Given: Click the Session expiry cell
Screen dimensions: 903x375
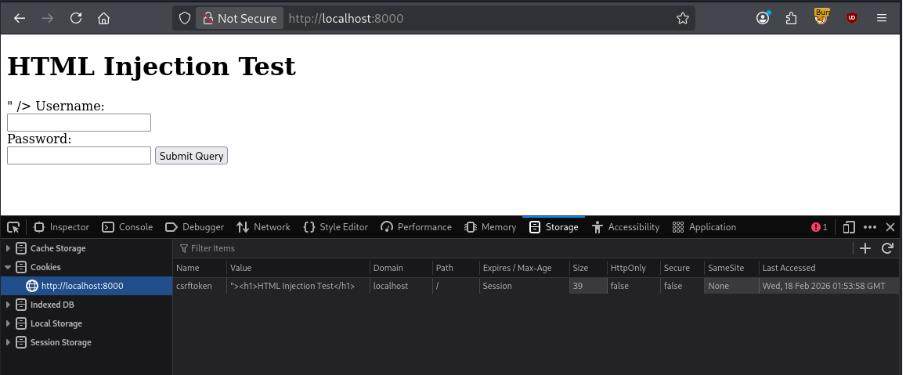Looking at the screenshot, I should 524,286.
